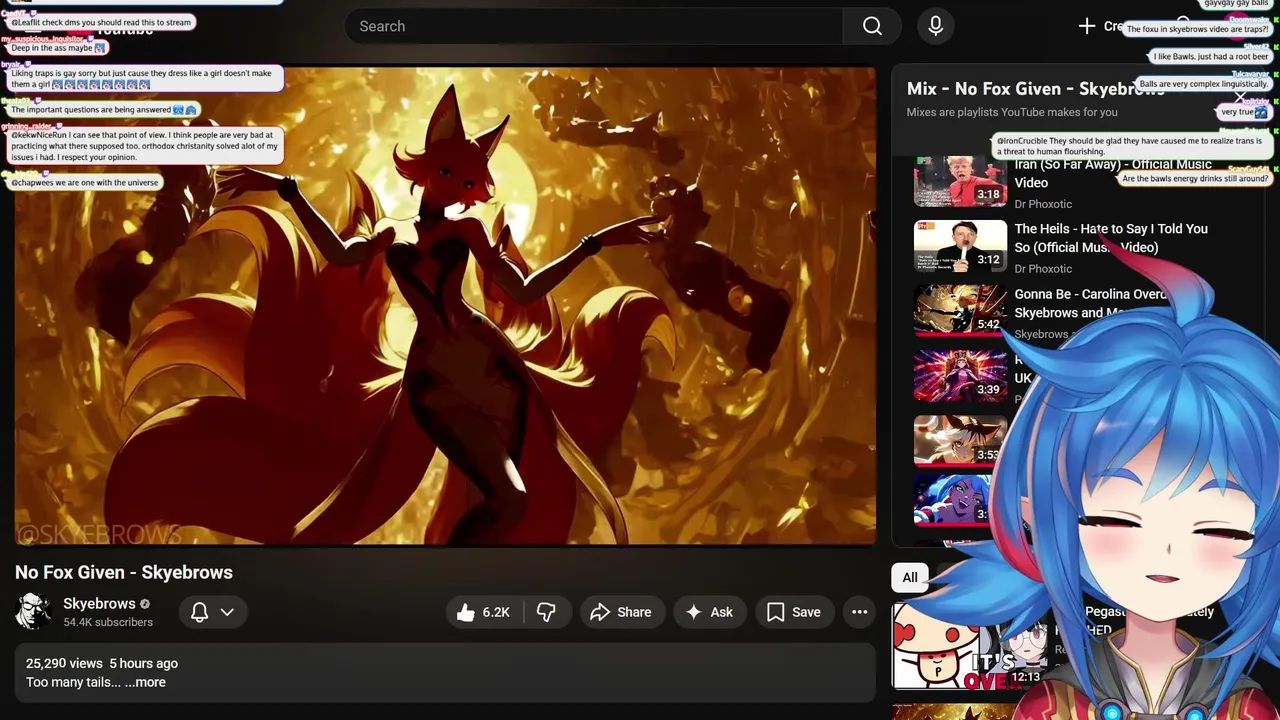Open the Skyebrows channel avatar
The height and width of the screenshot is (720, 1280).
(x=33, y=611)
